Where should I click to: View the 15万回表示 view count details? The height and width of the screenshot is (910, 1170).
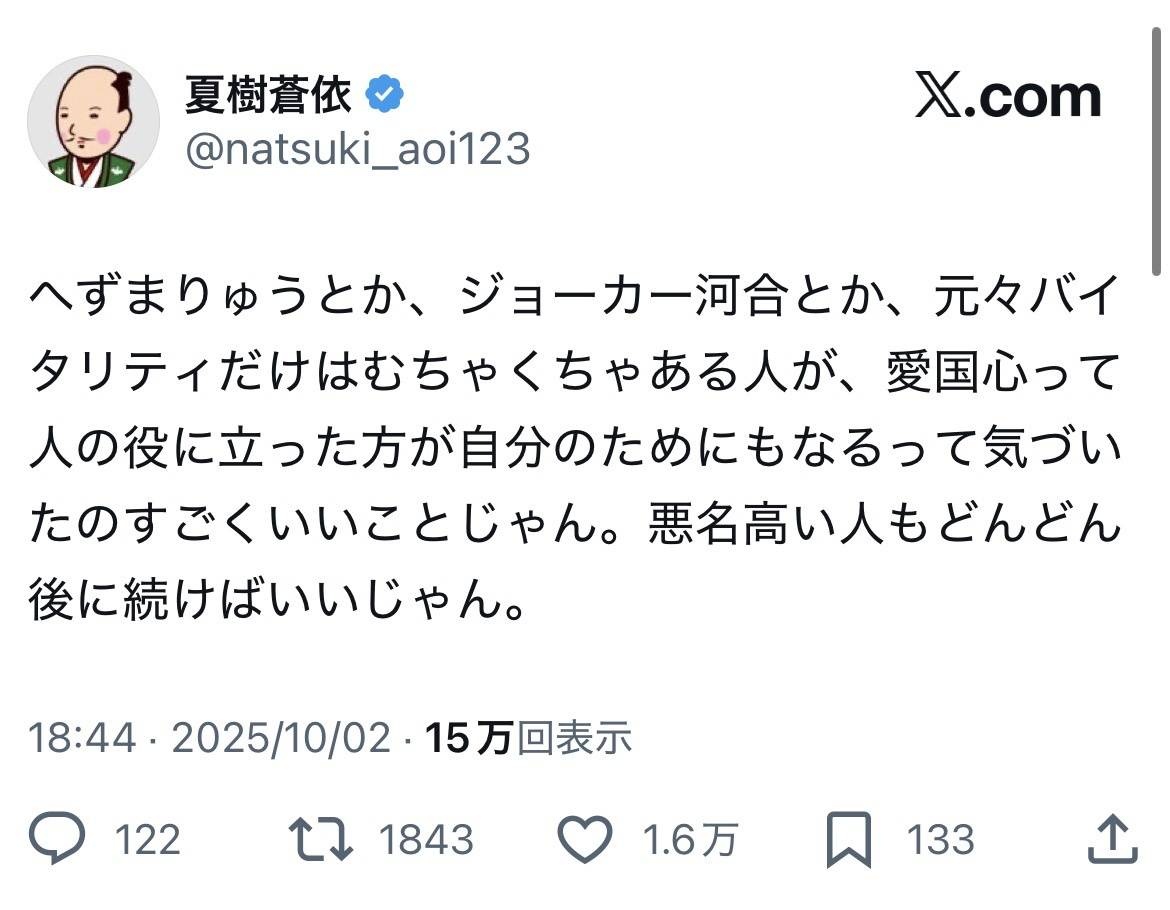529,739
